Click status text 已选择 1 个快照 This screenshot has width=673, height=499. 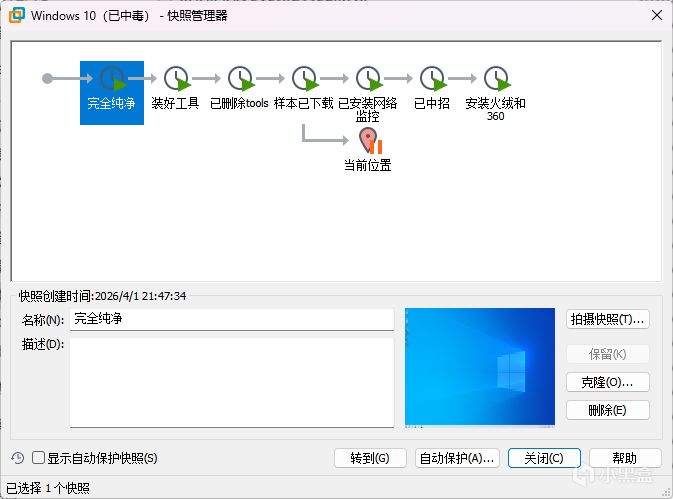tap(48, 488)
